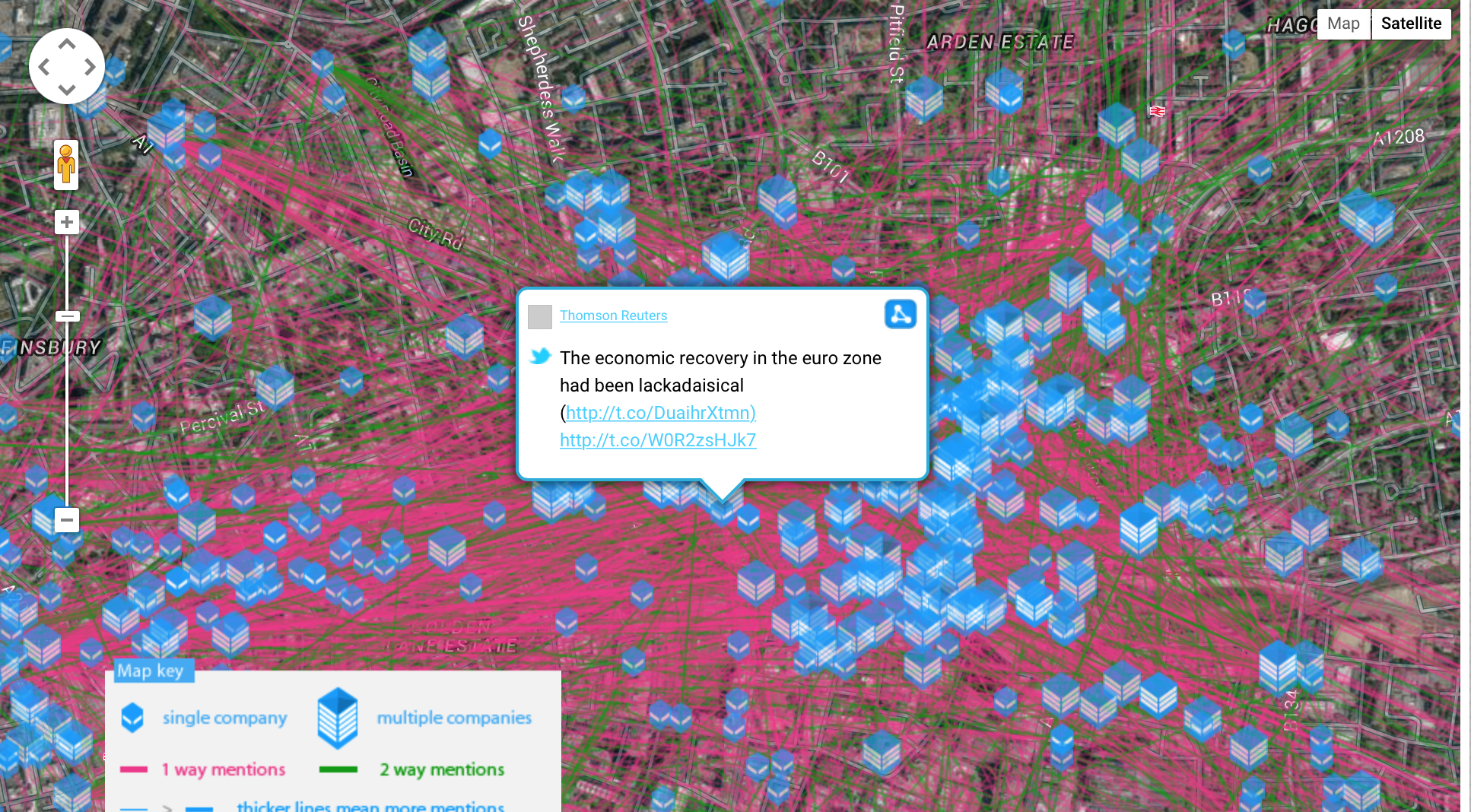Click the Map key label tab

(150, 671)
